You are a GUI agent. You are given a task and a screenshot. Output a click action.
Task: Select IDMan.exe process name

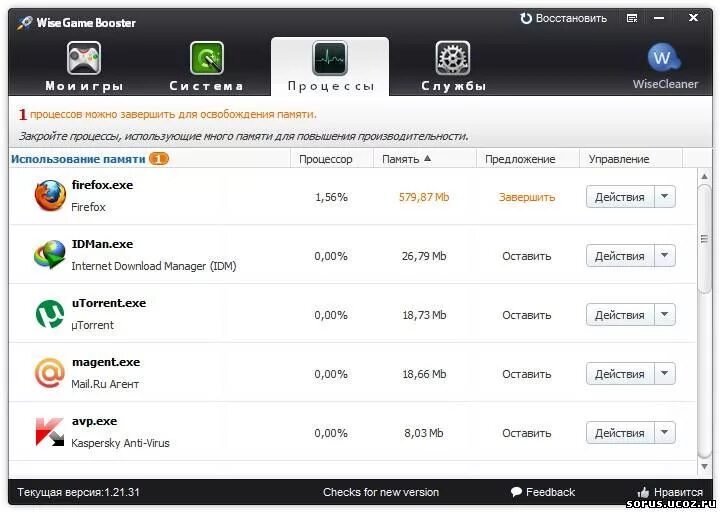point(102,244)
